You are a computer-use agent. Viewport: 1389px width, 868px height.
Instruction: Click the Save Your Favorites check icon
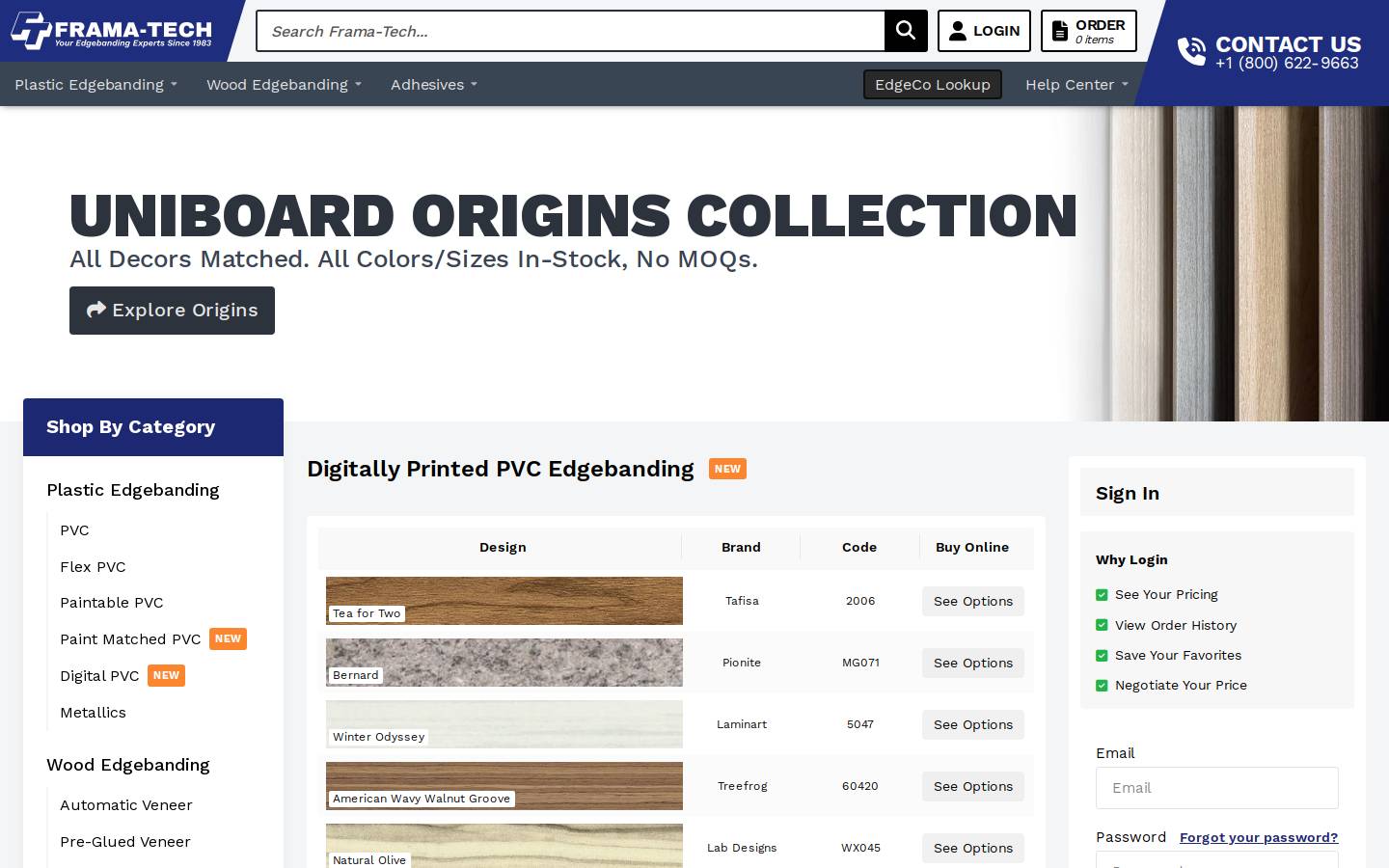(1102, 656)
